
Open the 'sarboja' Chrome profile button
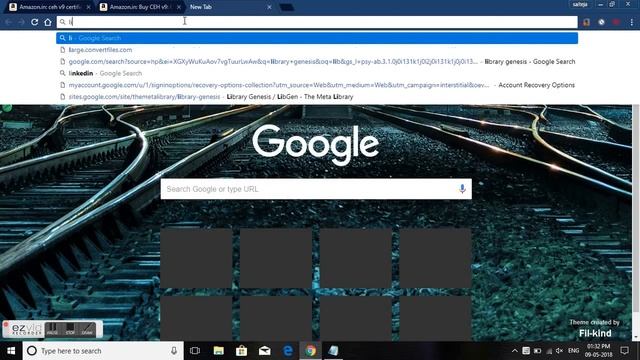[x=580, y=4]
